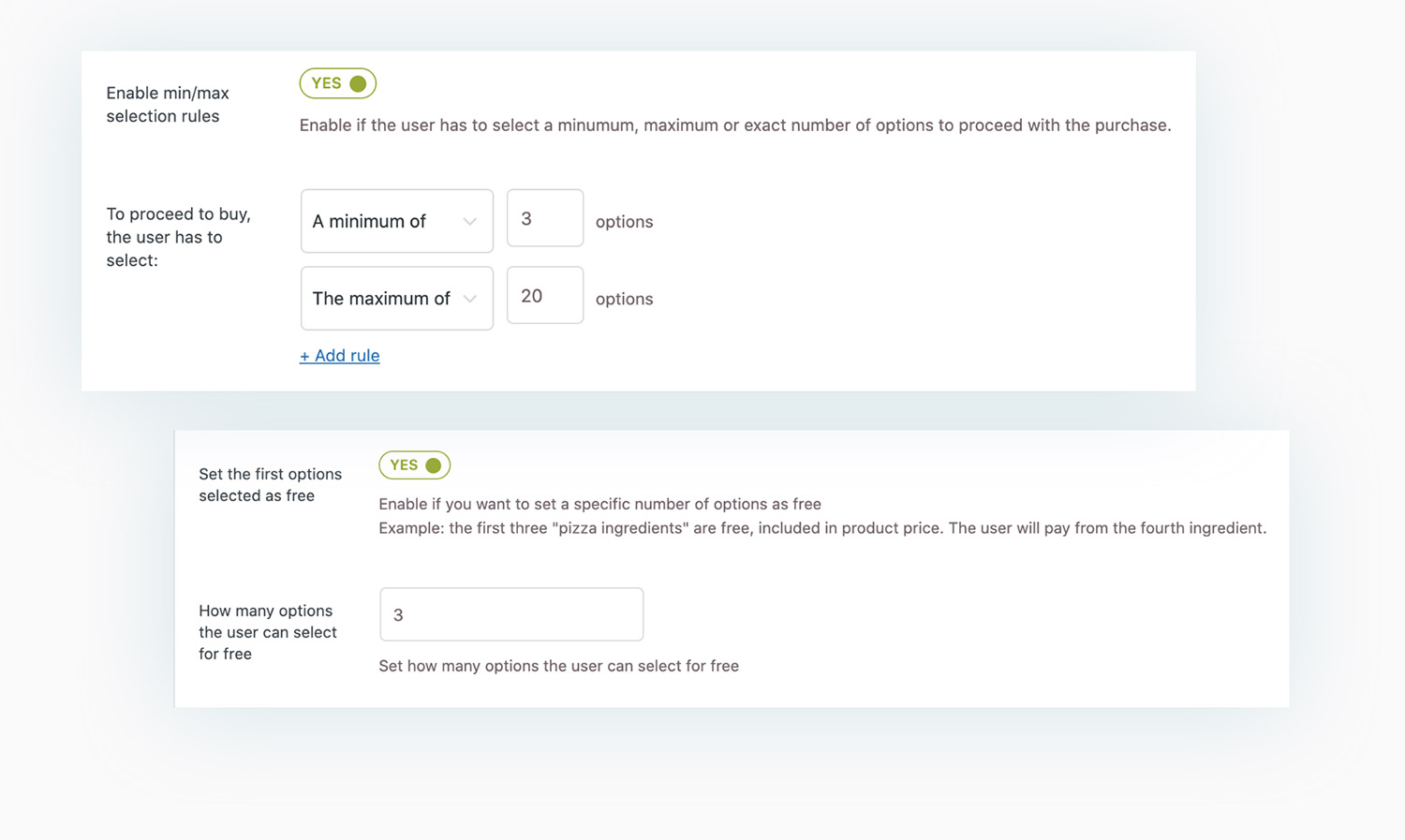The height and width of the screenshot is (840, 1405).
Task: Click "options" text next to the minimum field
Action: point(624,222)
